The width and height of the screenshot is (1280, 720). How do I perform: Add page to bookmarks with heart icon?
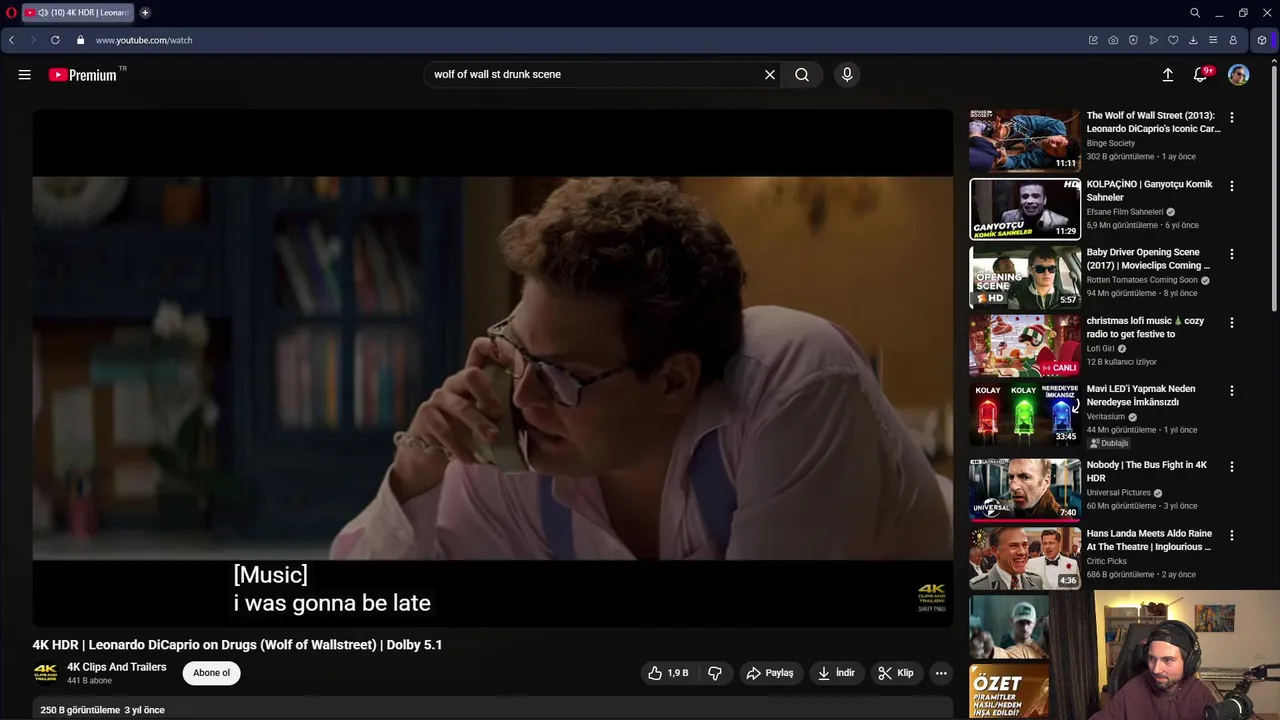1173,40
